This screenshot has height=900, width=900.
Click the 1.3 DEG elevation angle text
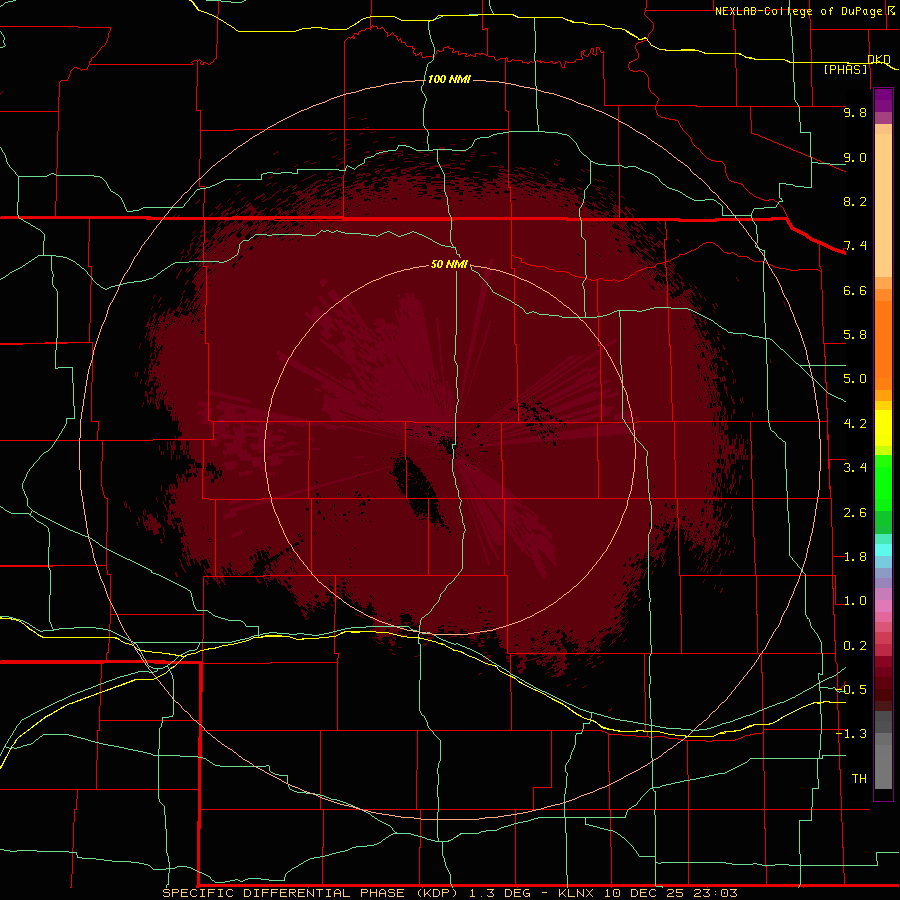pos(501,893)
